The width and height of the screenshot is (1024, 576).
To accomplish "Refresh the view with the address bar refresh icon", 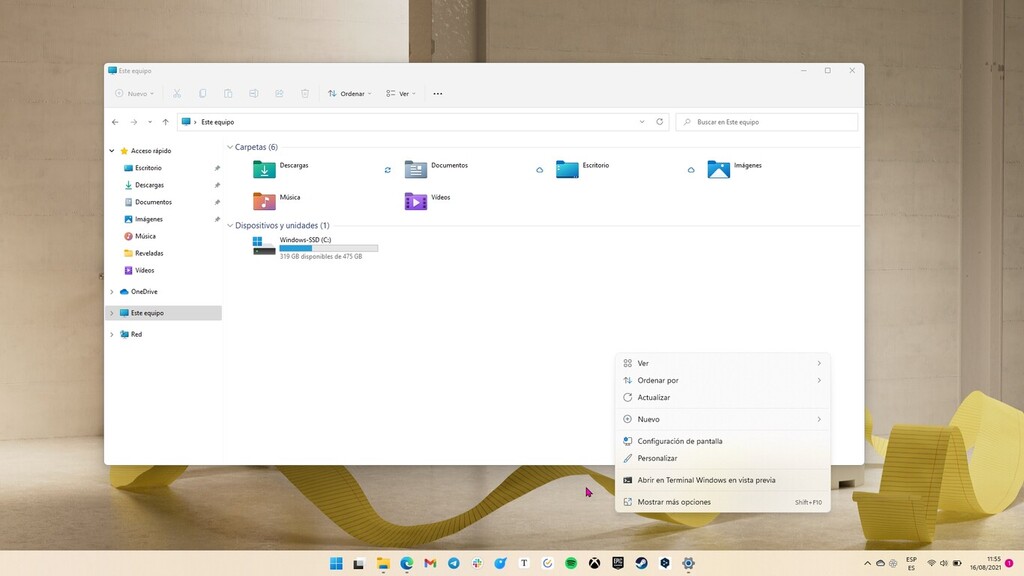I will pyautogui.click(x=660, y=121).
